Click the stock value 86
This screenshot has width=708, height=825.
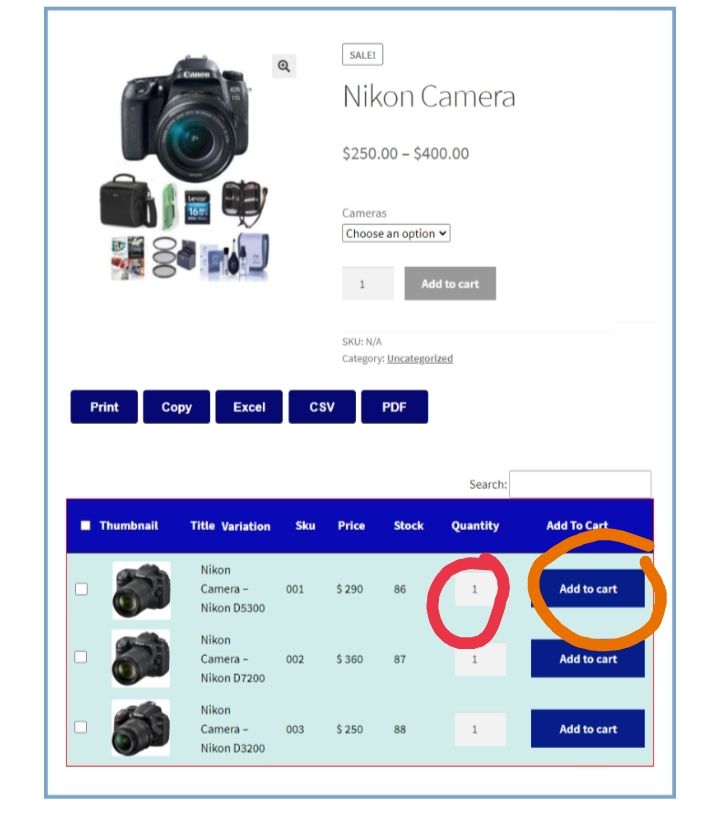(400, 589)
